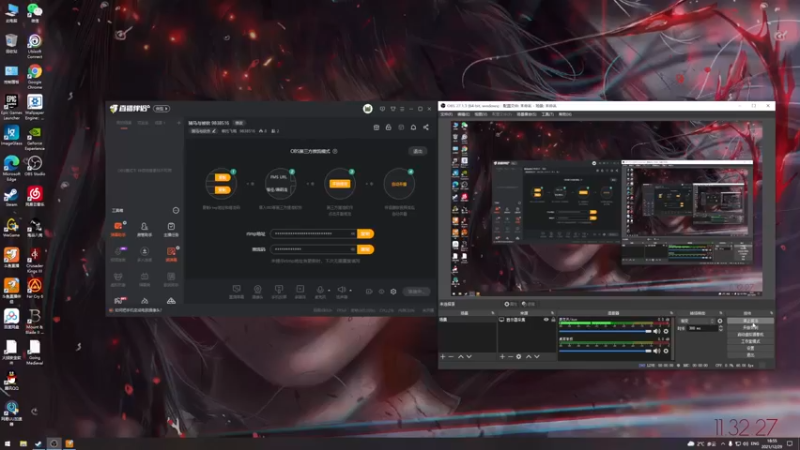Reveal the hidden stream key with eye icon

(353, 249)
